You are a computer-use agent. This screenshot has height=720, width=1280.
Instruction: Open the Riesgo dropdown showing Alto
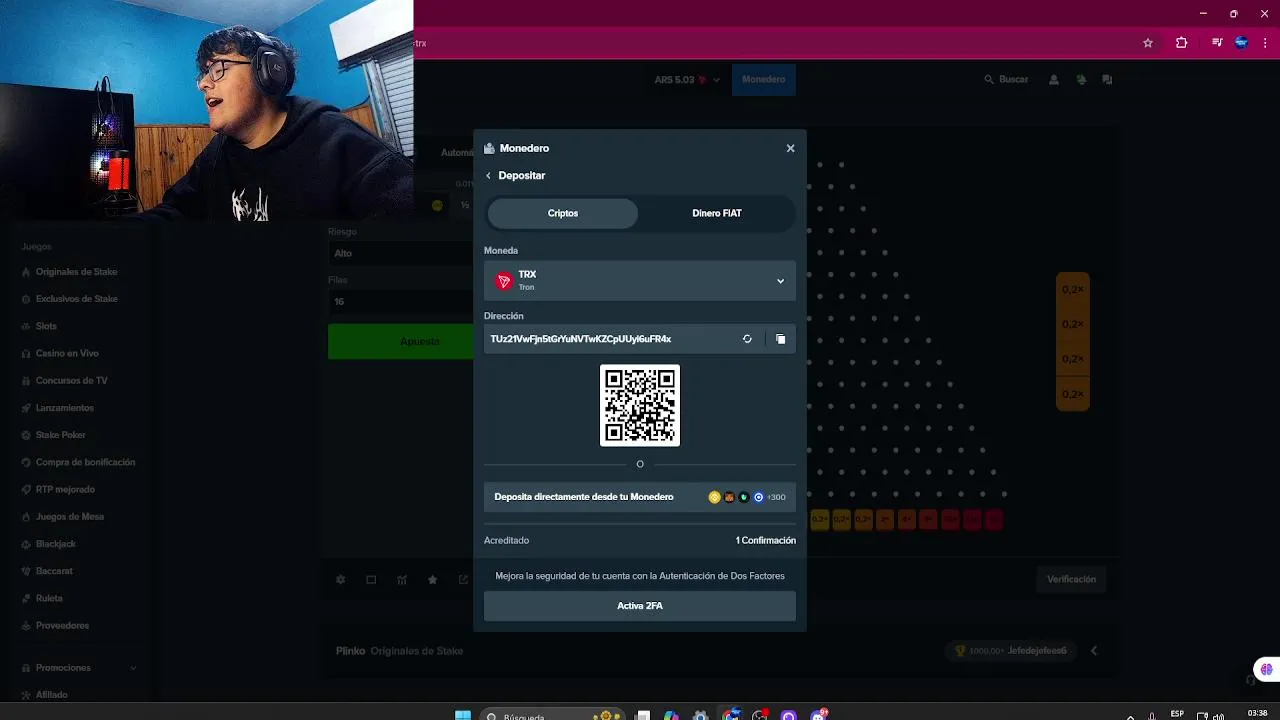(400, 253)
